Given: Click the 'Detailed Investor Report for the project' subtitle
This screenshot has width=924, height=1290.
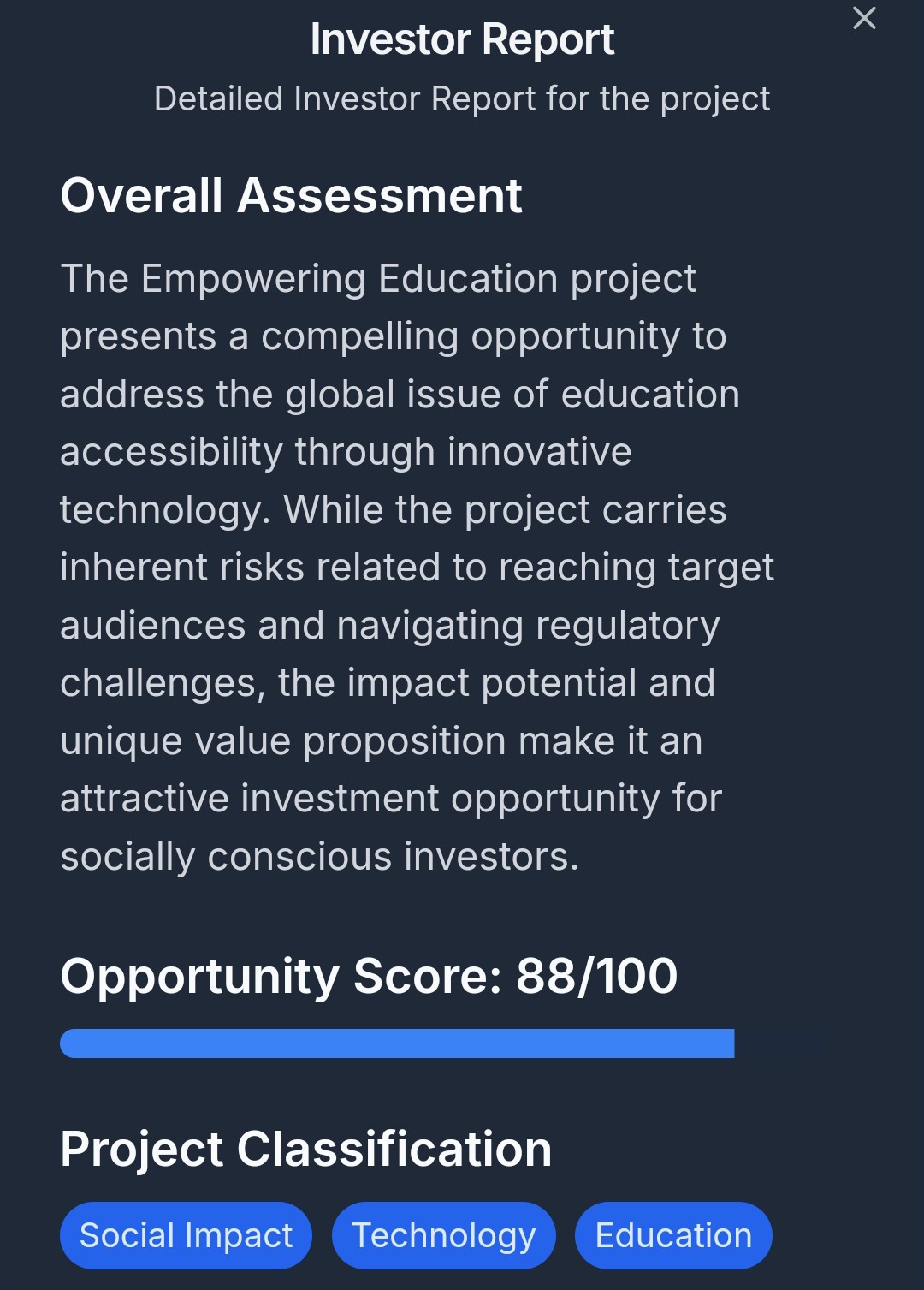Looking at the screenshot, I should [462, 99].
